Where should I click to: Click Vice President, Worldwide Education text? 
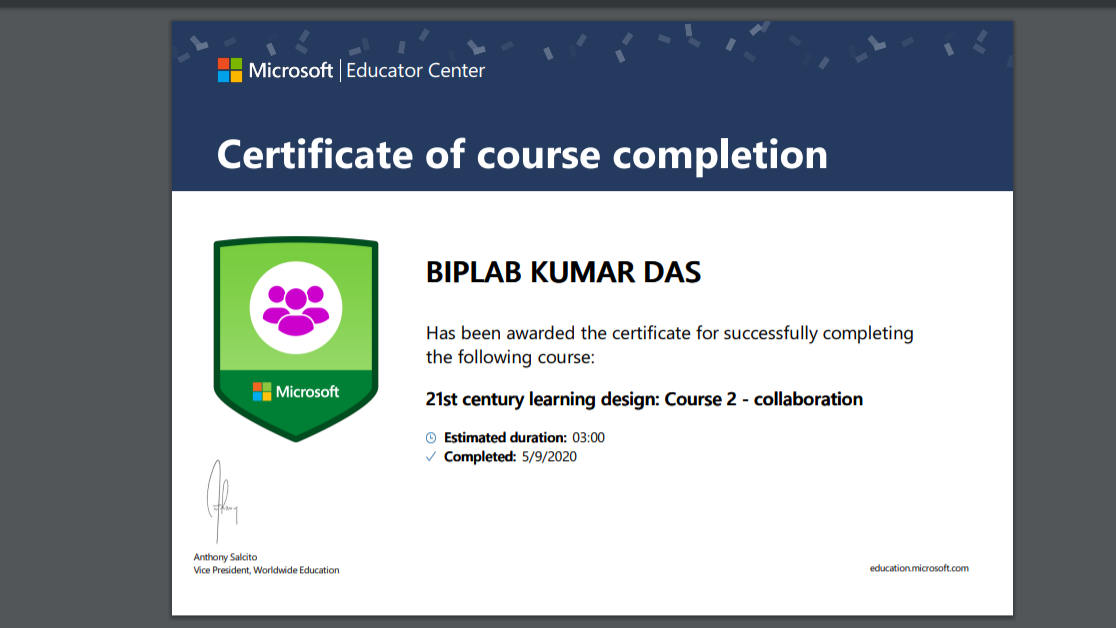[266, 570]
